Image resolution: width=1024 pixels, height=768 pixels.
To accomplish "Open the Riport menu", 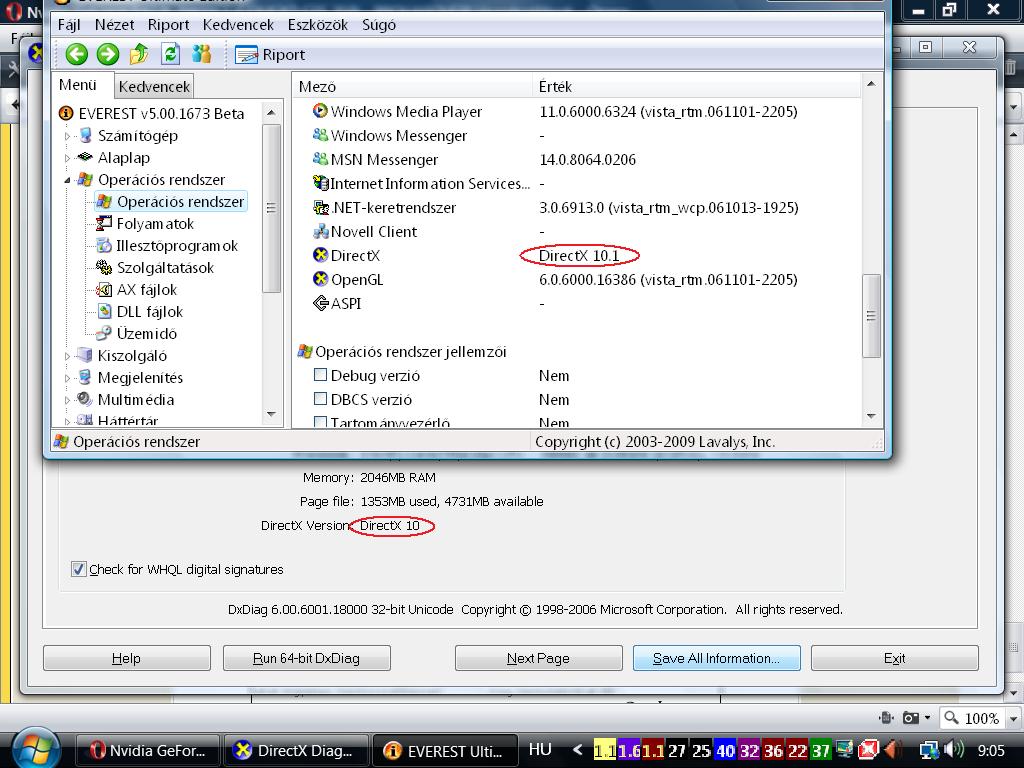I will pyautogui.click(x=168, y=25).
